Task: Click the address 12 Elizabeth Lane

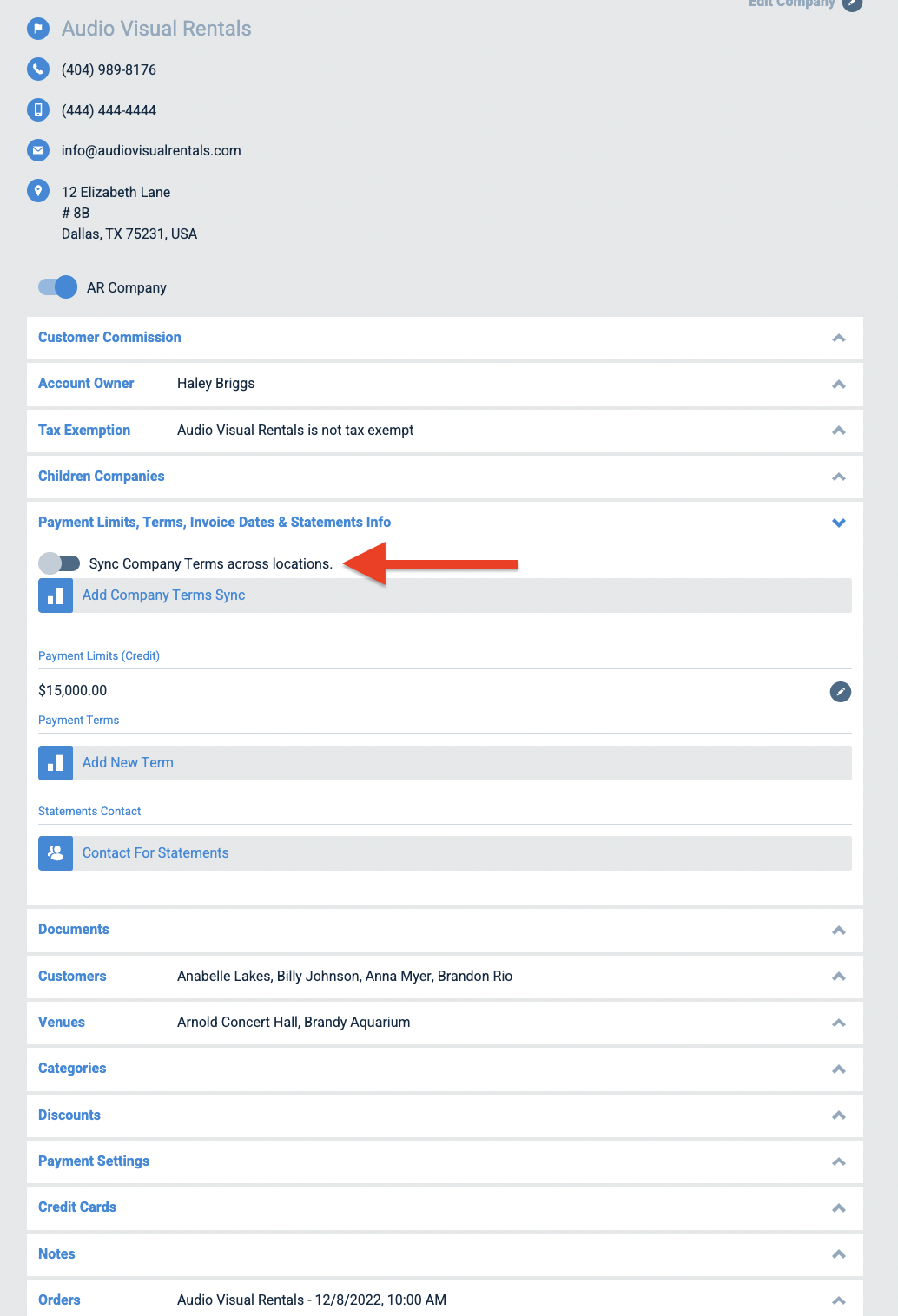Action: [116, 192]
